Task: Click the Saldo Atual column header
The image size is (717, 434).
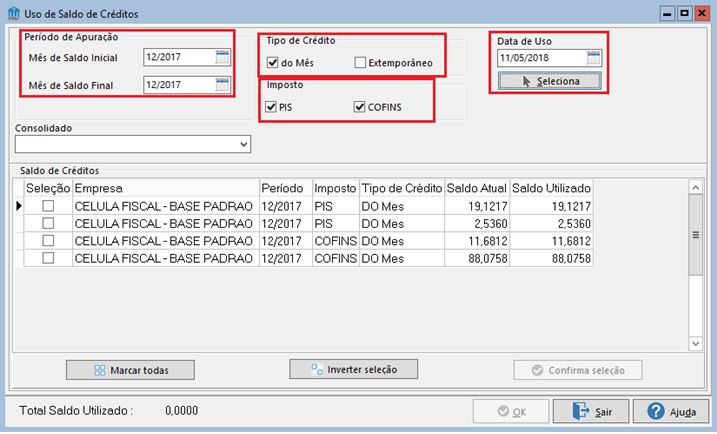Action: click(x=477, y=188)
